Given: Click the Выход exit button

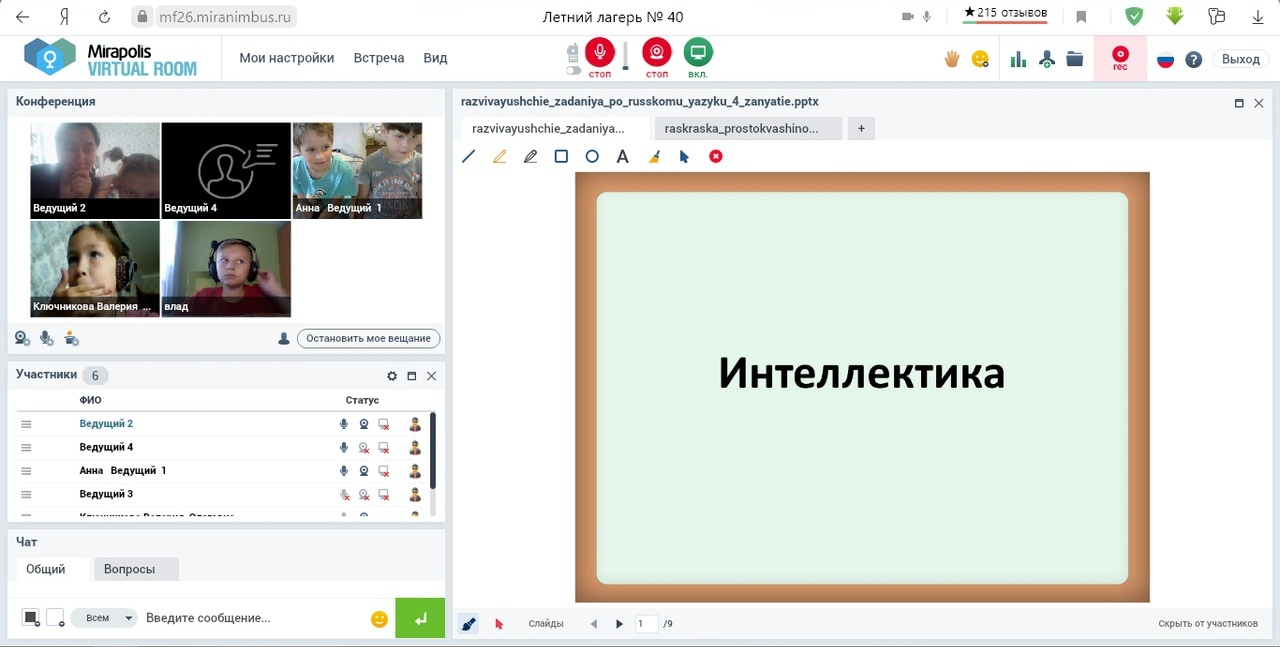Looking at the screenshot, I should point(1241,59).
